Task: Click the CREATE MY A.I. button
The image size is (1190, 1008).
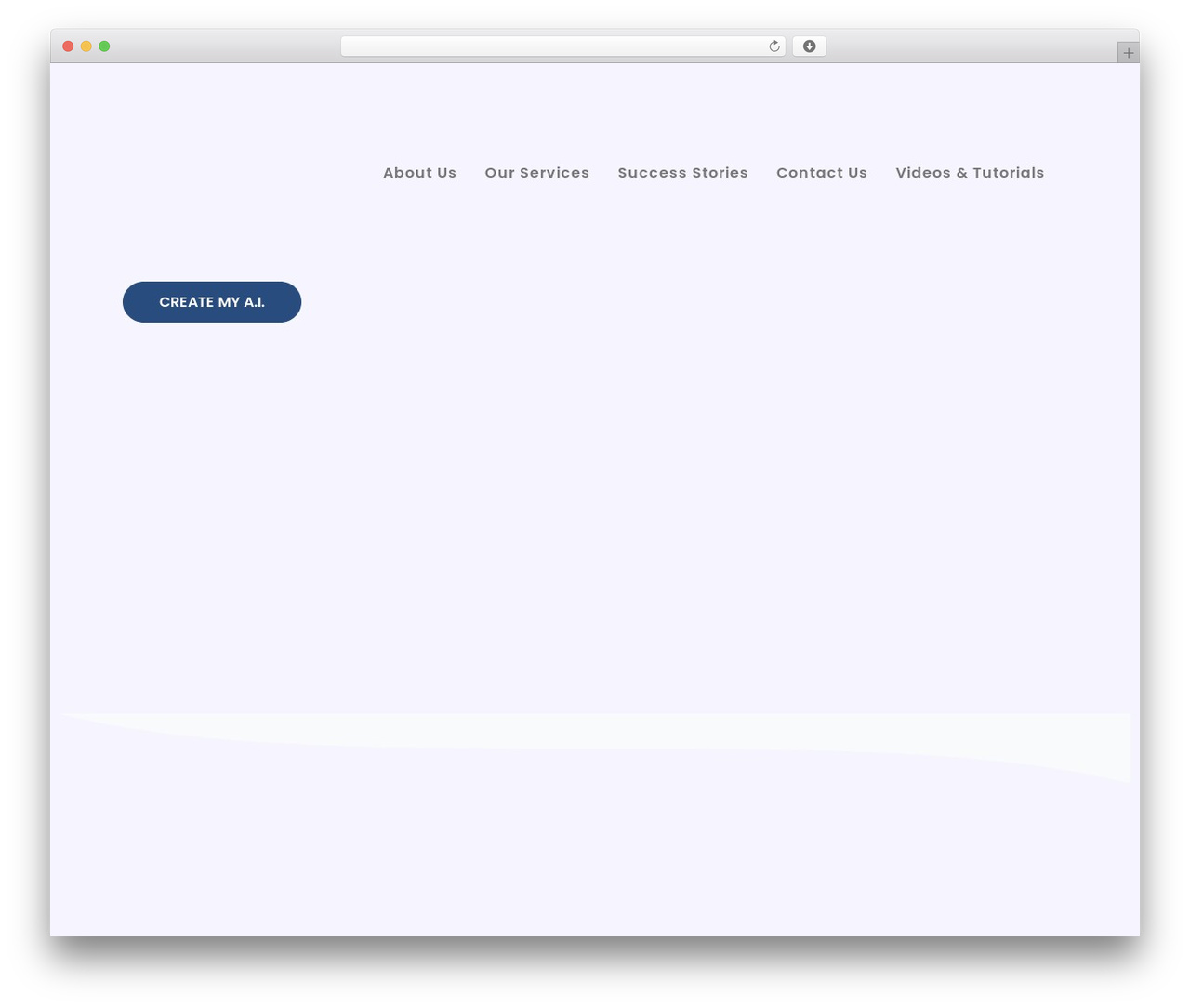Action: pos(212,302)
